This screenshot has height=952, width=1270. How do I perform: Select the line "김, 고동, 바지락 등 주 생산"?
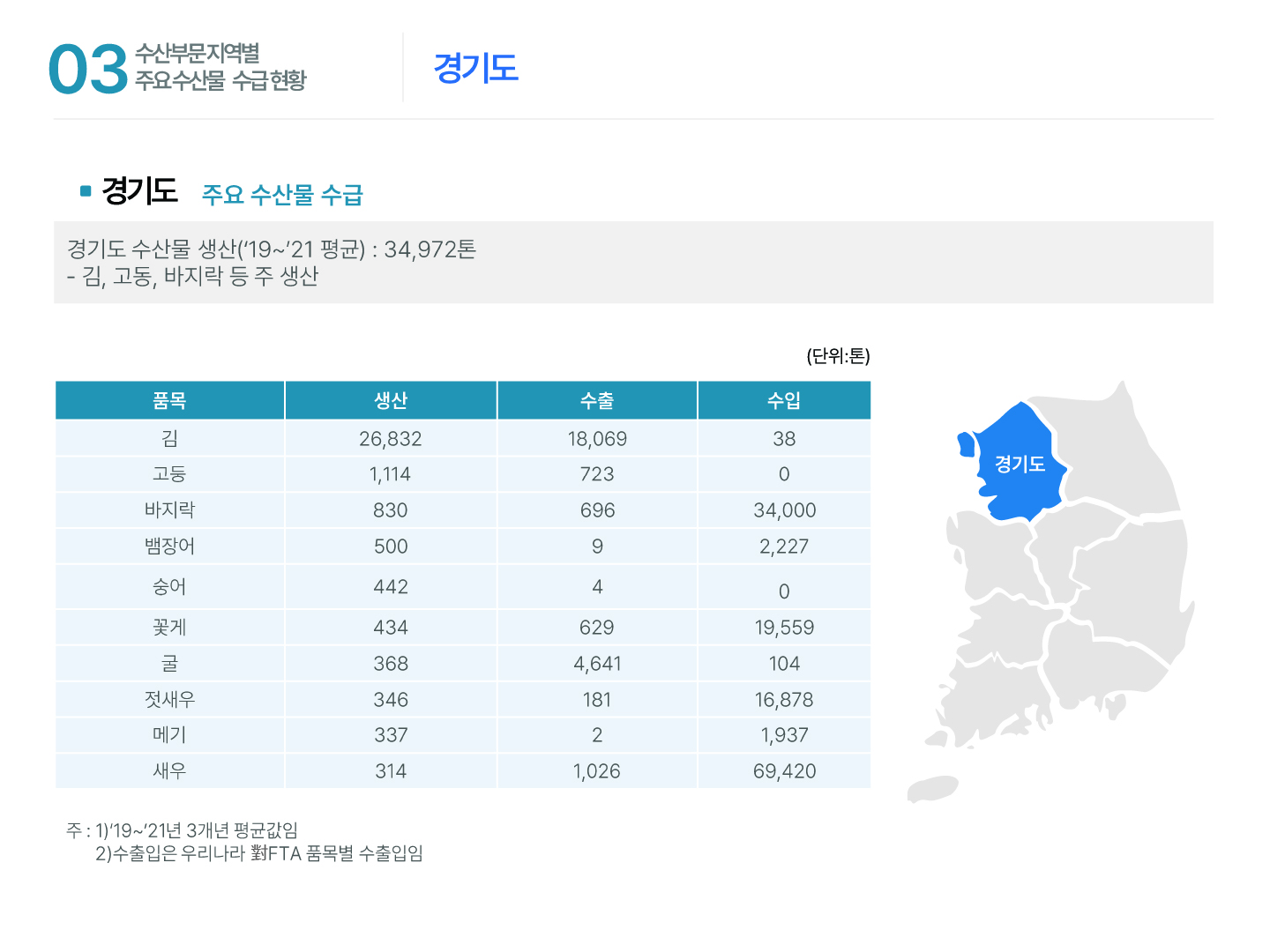(192, 277)
